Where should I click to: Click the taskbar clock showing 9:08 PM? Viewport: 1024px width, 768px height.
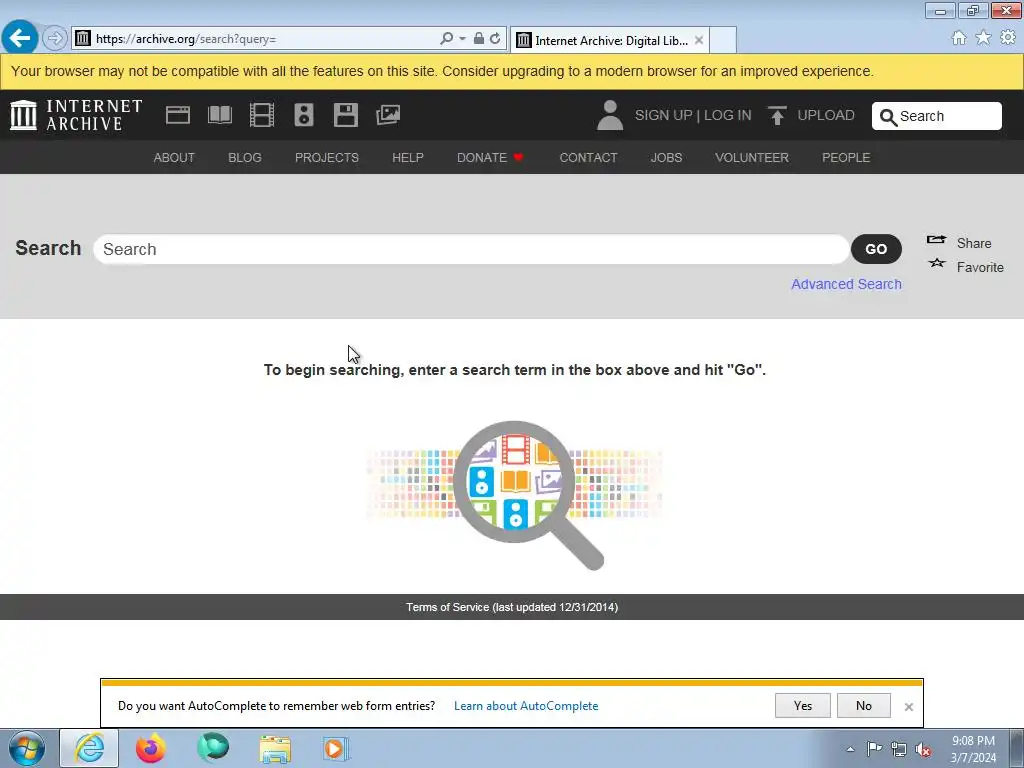click(973, 749)
